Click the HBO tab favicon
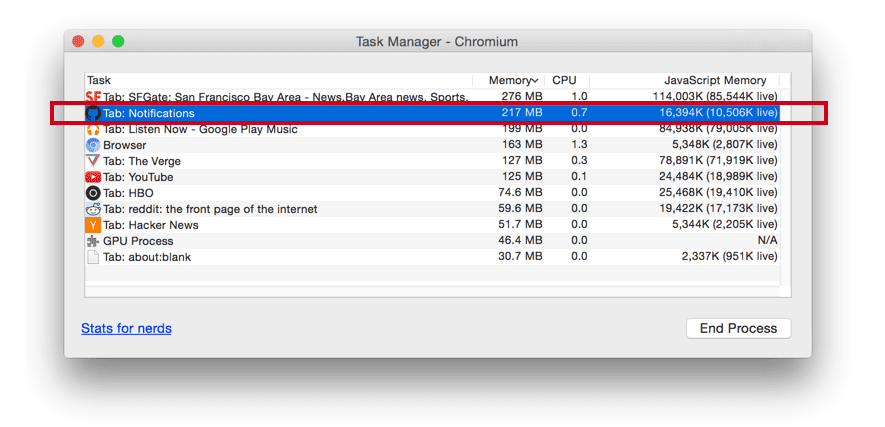 [x=93, y=193]
